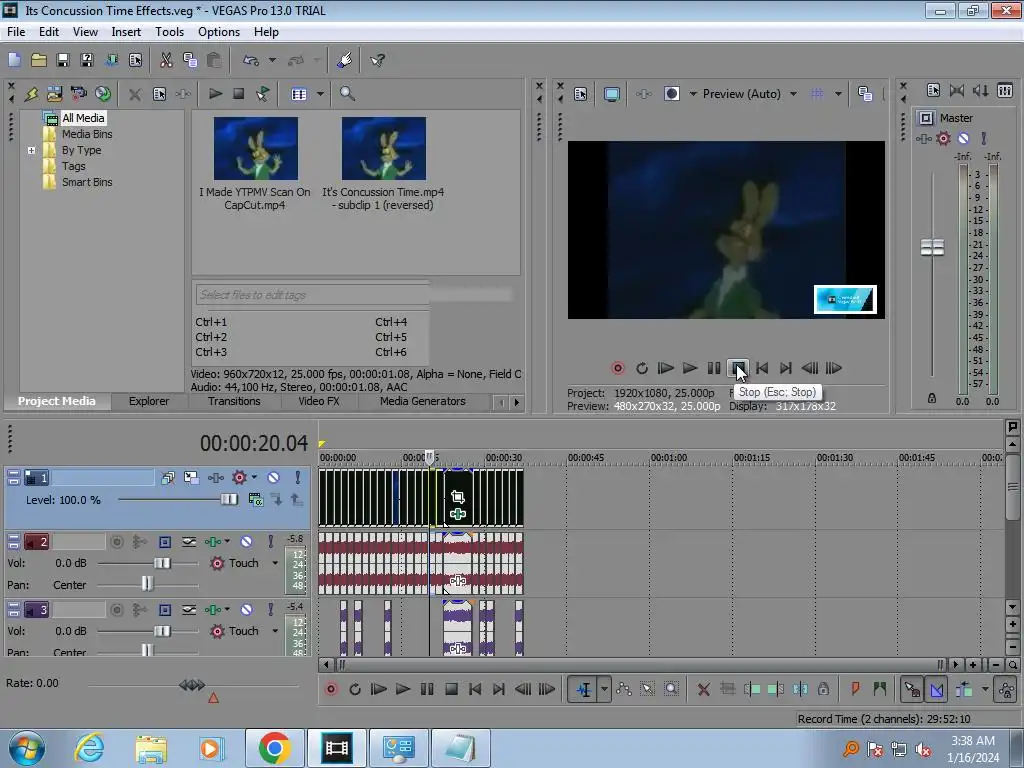
Task: Mute video track 1
Action: [x=273, y=478]
